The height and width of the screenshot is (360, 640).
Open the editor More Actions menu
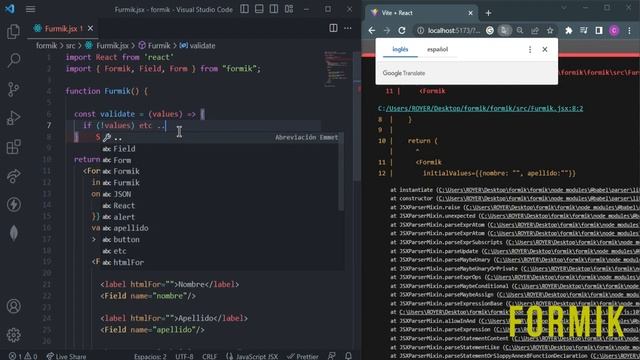click(348, 28)
